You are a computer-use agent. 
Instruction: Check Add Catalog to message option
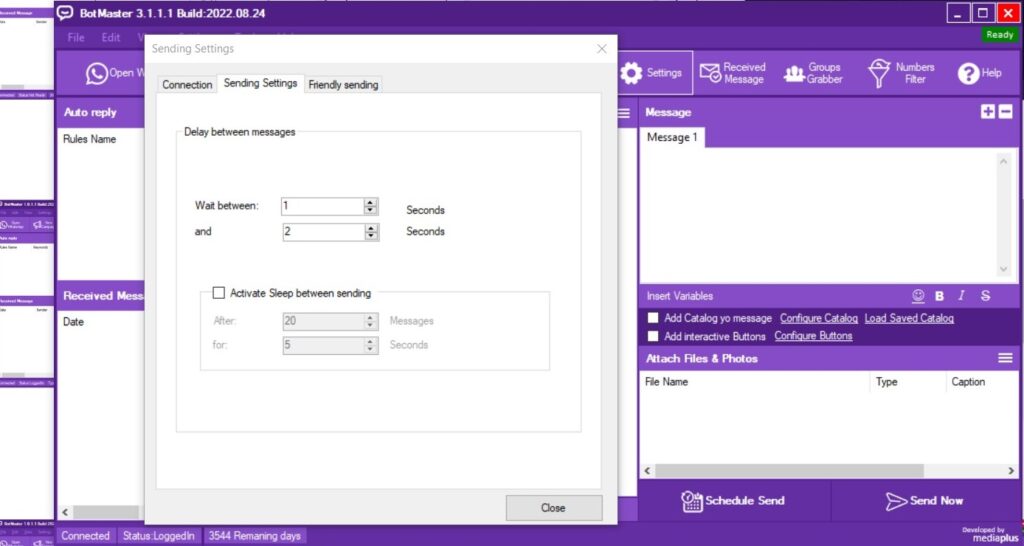653,318
